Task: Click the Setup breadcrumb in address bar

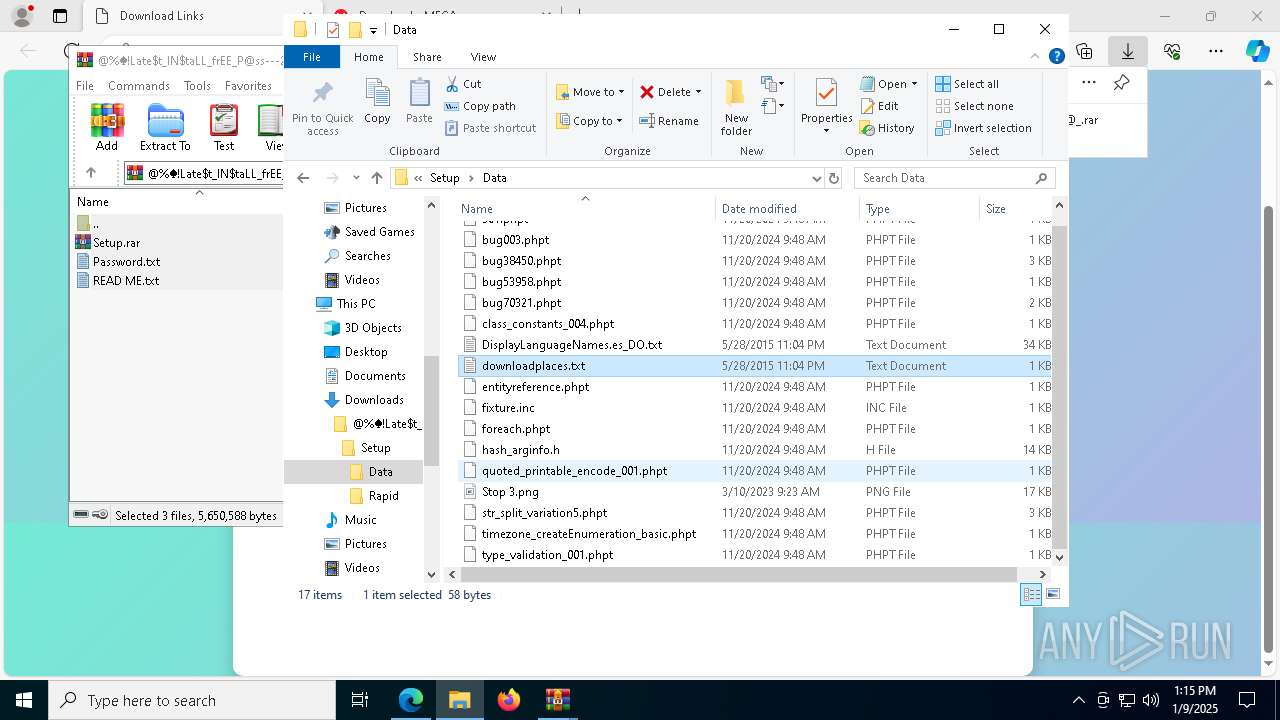Action: [444, 178]
